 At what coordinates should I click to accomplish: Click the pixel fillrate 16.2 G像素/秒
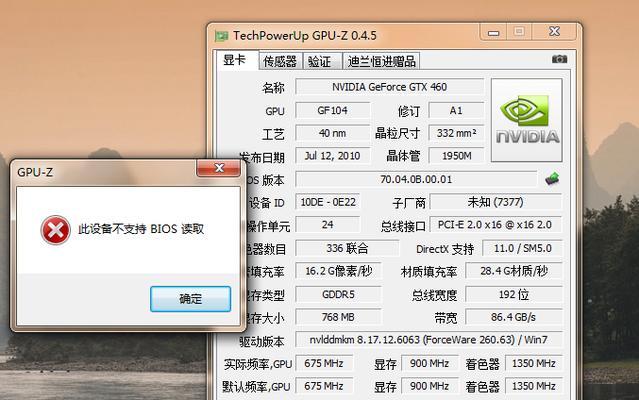338,271
